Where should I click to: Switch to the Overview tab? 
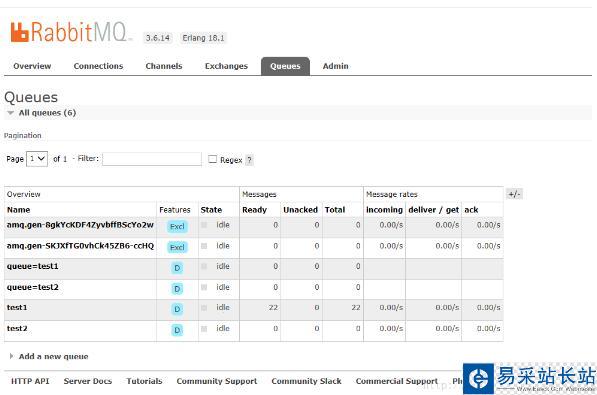pos(32,66)
